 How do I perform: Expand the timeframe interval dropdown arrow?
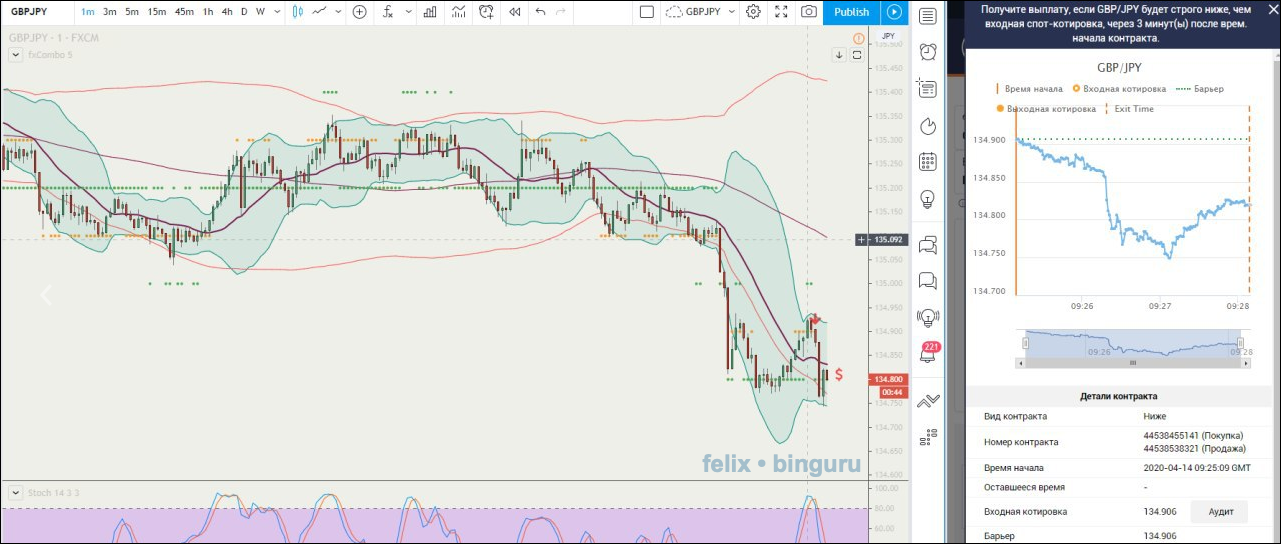click(x=276, y=12)
